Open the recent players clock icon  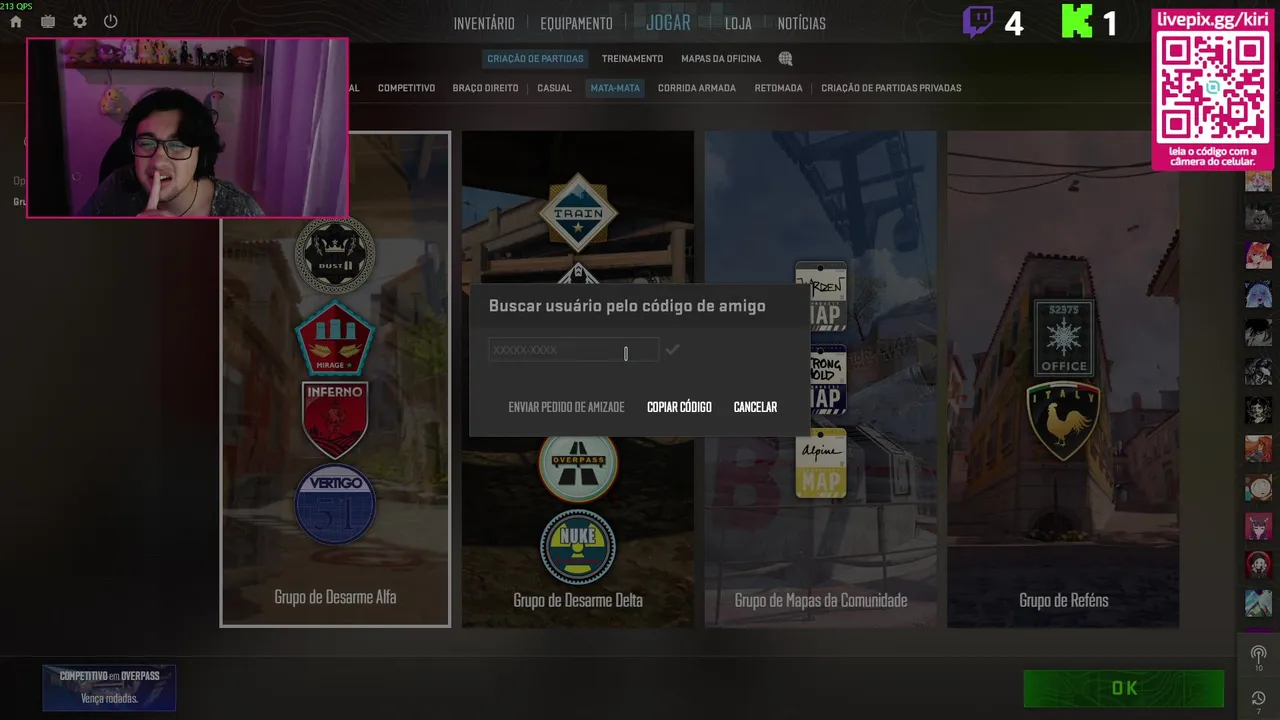point(1258,699)
